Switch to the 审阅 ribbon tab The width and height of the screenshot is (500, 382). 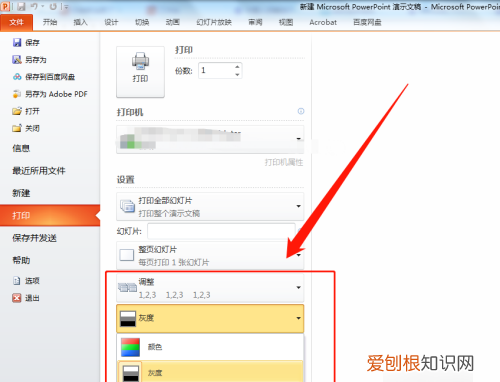point(255,22)
